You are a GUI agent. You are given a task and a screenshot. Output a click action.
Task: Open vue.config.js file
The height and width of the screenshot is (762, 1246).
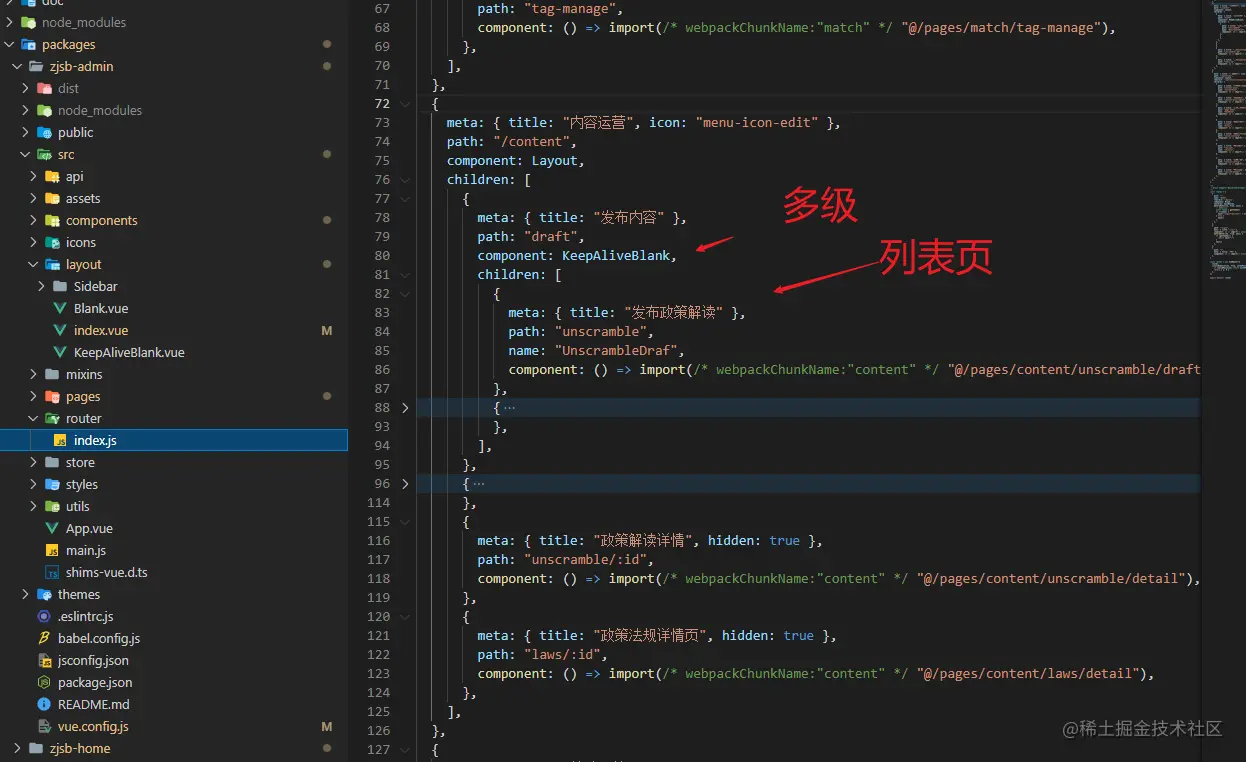coord(93,726)
